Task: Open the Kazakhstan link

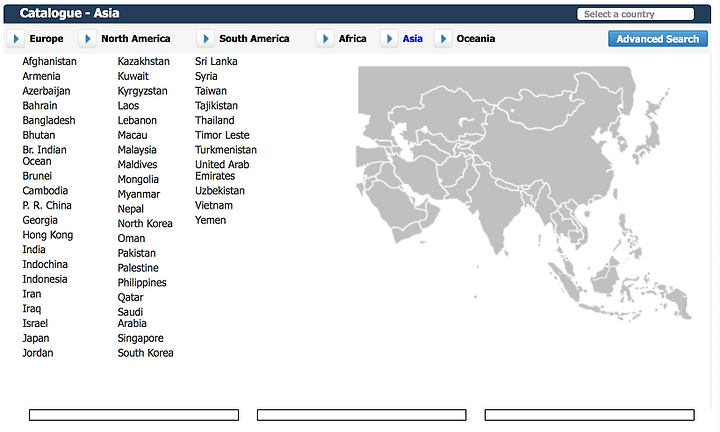Action: pyautogui.click(x=144, y=62)
